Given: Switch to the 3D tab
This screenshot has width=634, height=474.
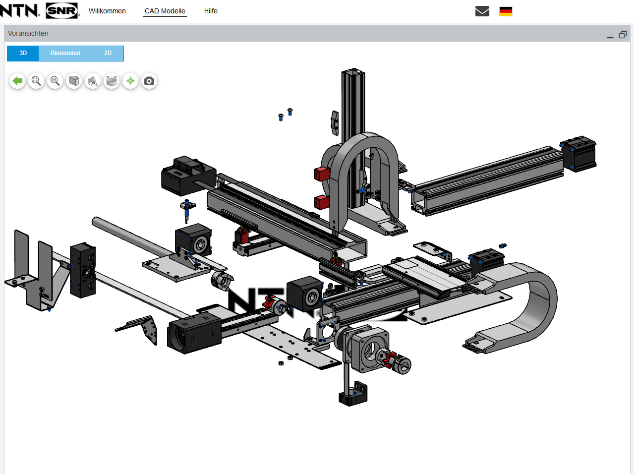Looking at the screenshot, I should click(23, 53).
